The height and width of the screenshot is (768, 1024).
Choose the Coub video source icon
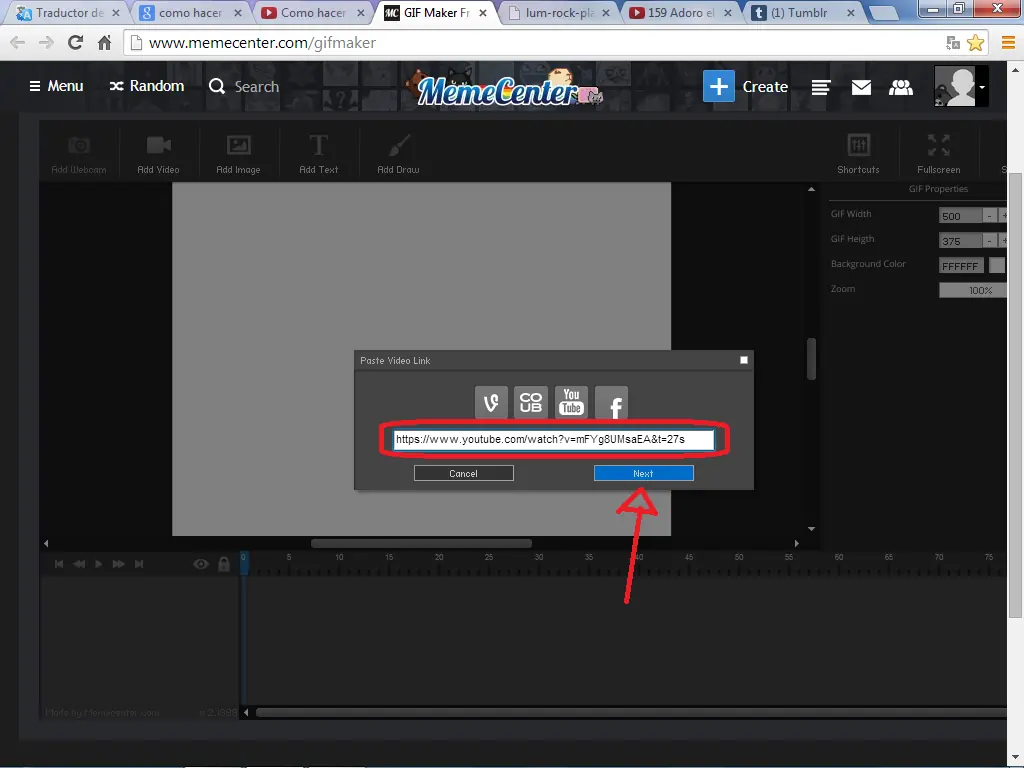tap(531, 402)
